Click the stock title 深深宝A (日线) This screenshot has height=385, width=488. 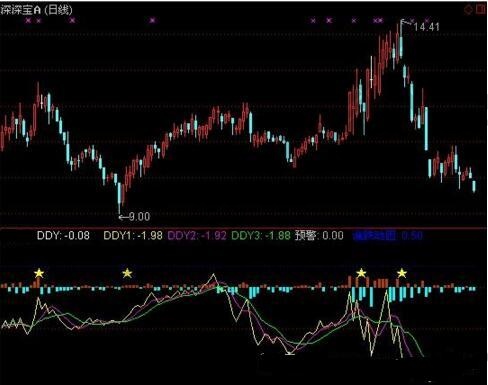[x=36, y=10]
